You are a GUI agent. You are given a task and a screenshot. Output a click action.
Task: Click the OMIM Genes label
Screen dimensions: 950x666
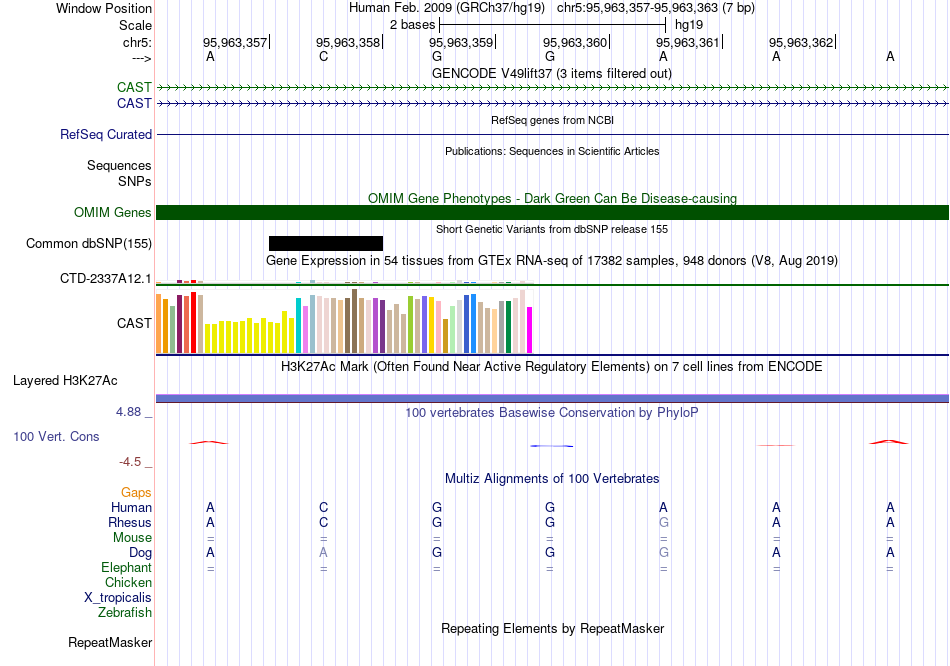[x=112, y=212]
